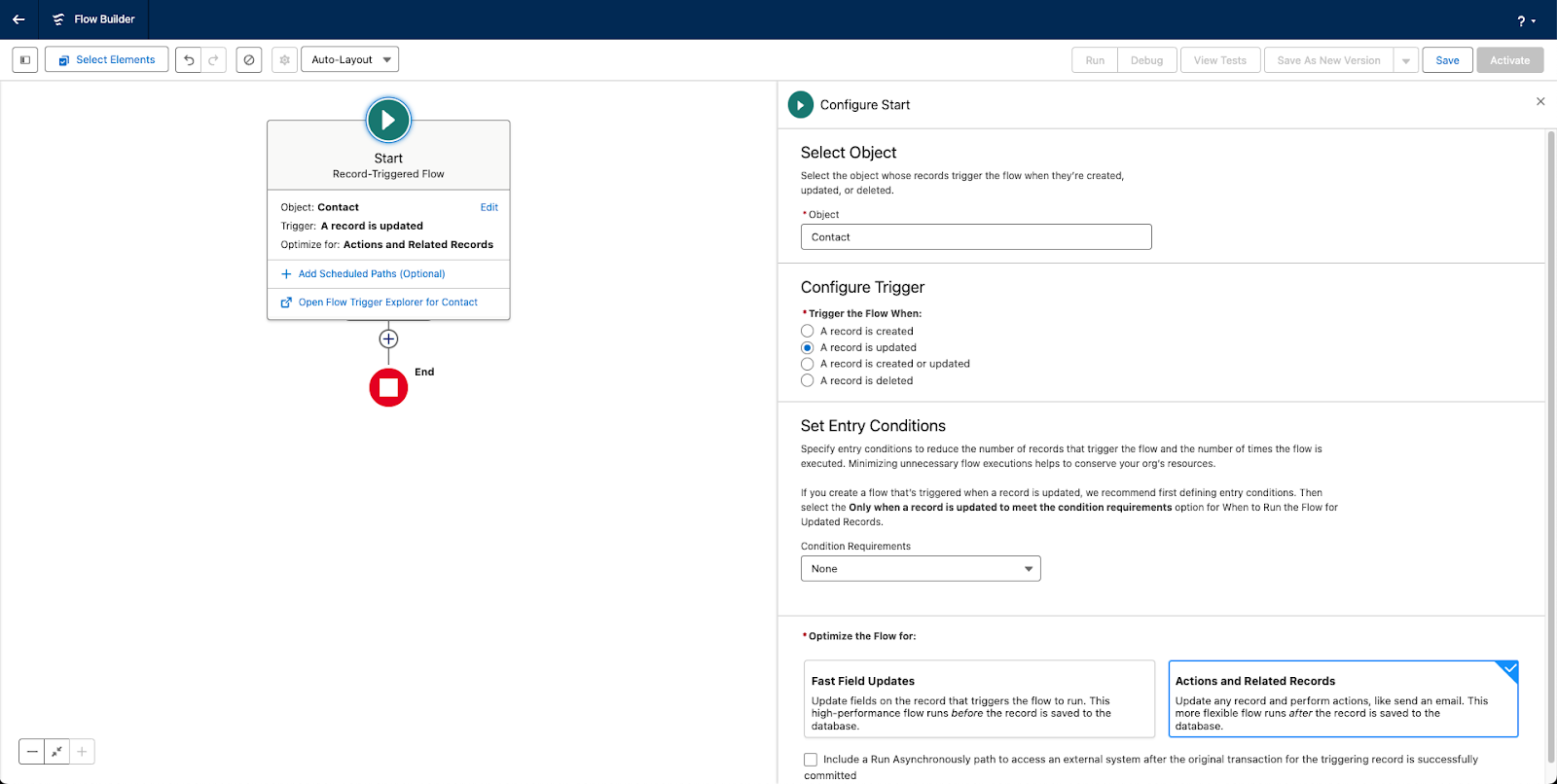Zoom out the canvas
The image size is (1557, 784).
[x=32, y=752]
